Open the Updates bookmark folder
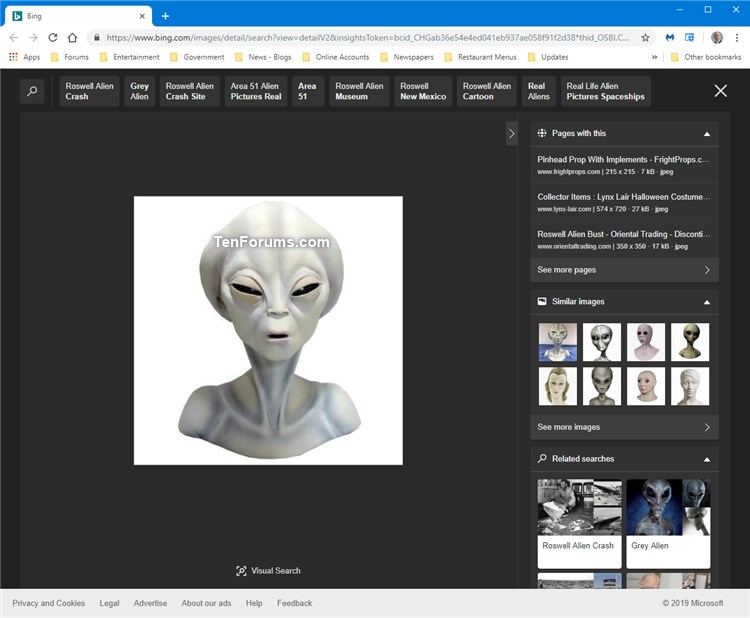 tap(548, 57)
